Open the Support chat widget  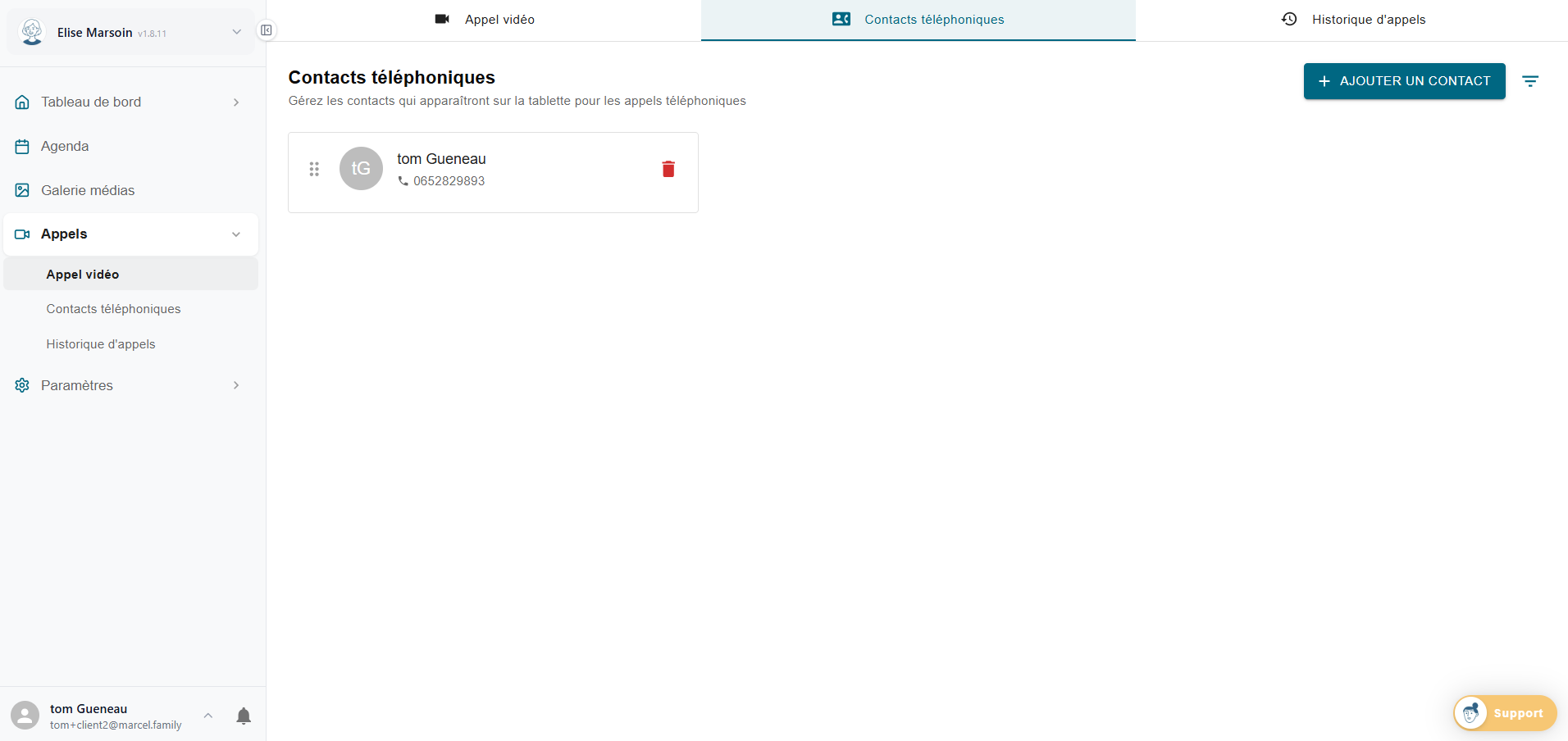pos(1505,713)
